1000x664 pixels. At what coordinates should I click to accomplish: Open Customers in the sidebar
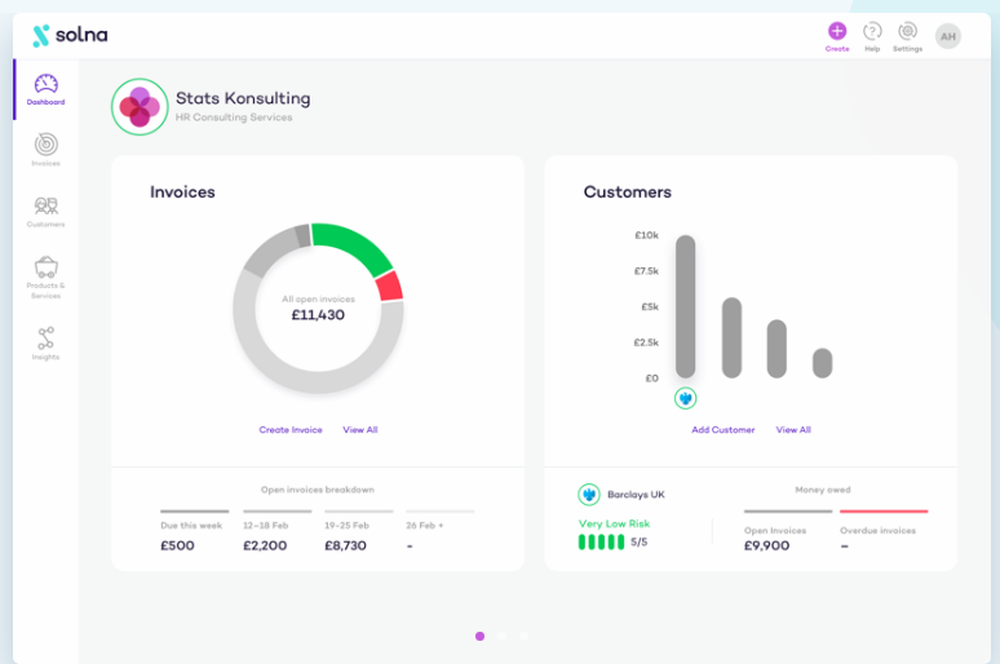46,212
